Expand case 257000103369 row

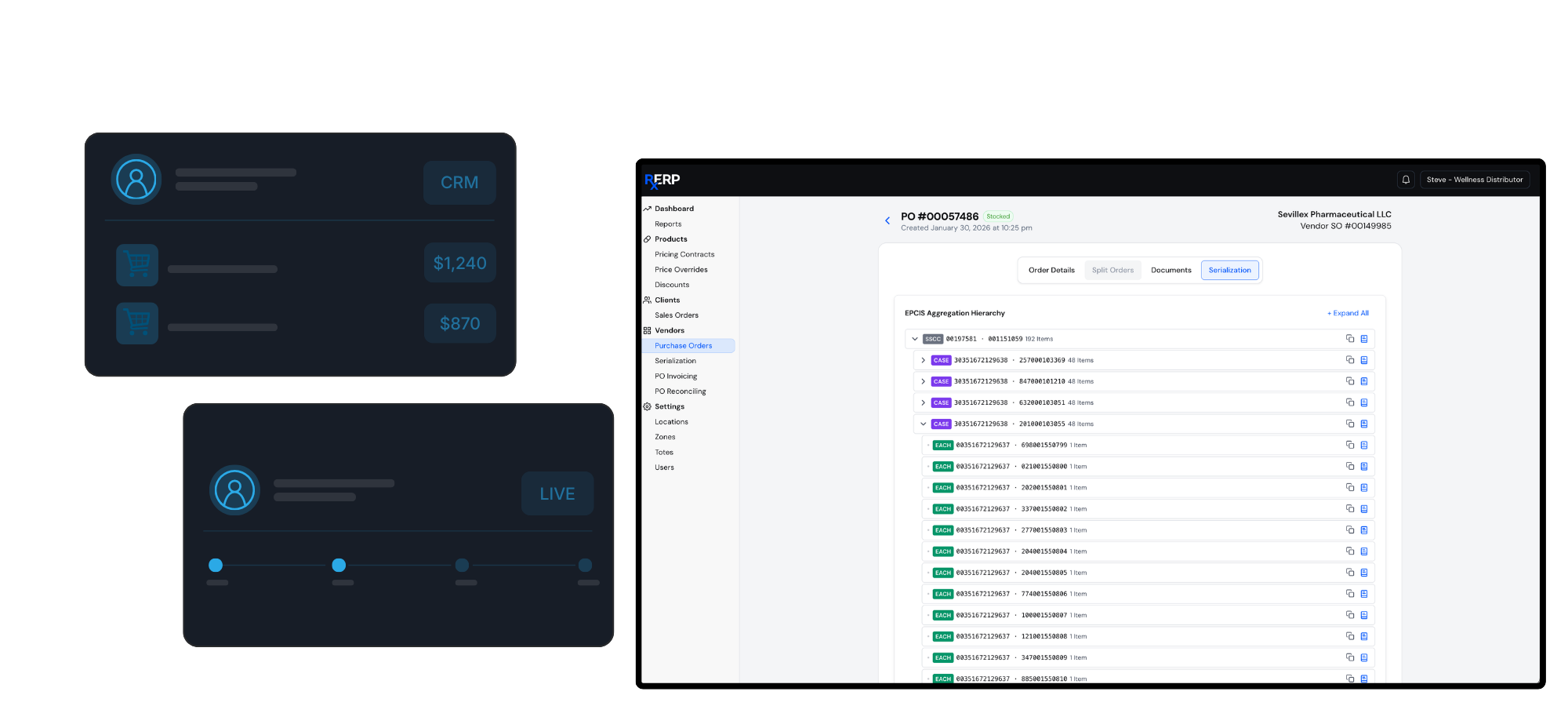(x=923, y=360)
